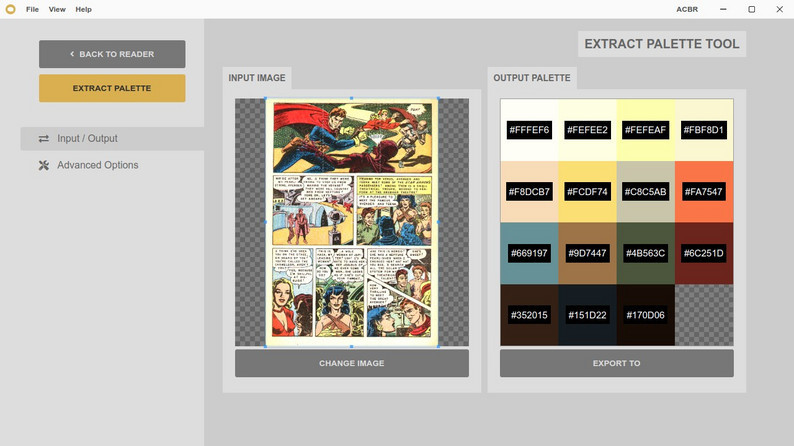Click the EXTRACT PALETTE button
Image resolution: width=794 pixels, height=446 pixels.
point(112,88)
